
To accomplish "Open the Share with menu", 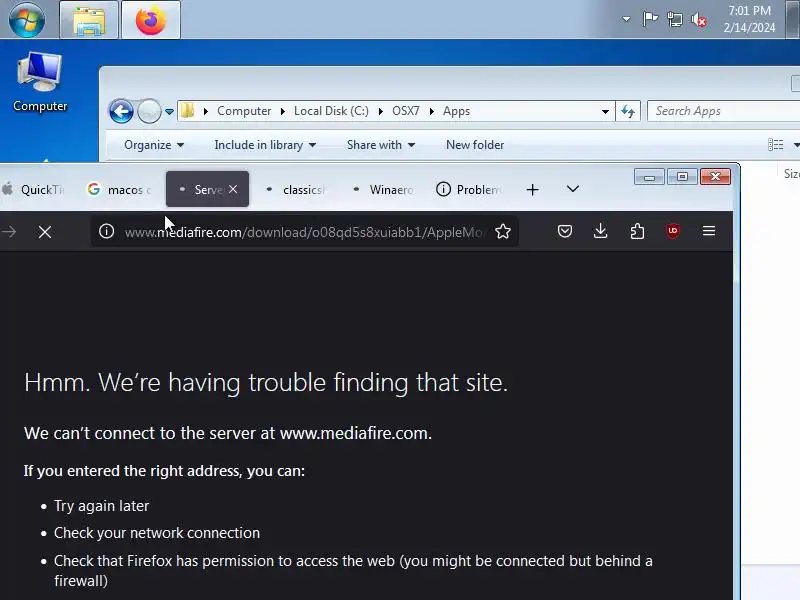I will [381, 145].
